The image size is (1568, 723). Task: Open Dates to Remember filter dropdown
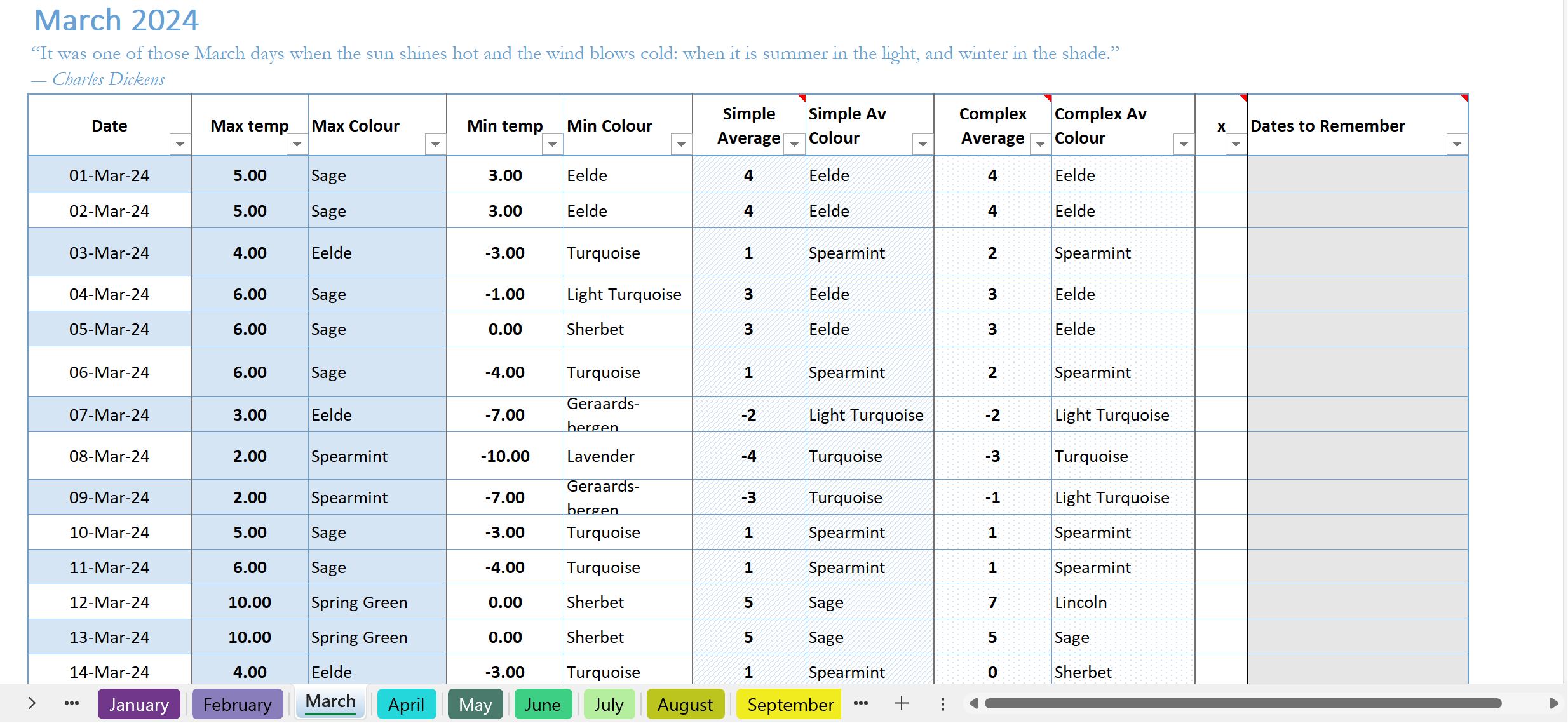[1457, 145]
